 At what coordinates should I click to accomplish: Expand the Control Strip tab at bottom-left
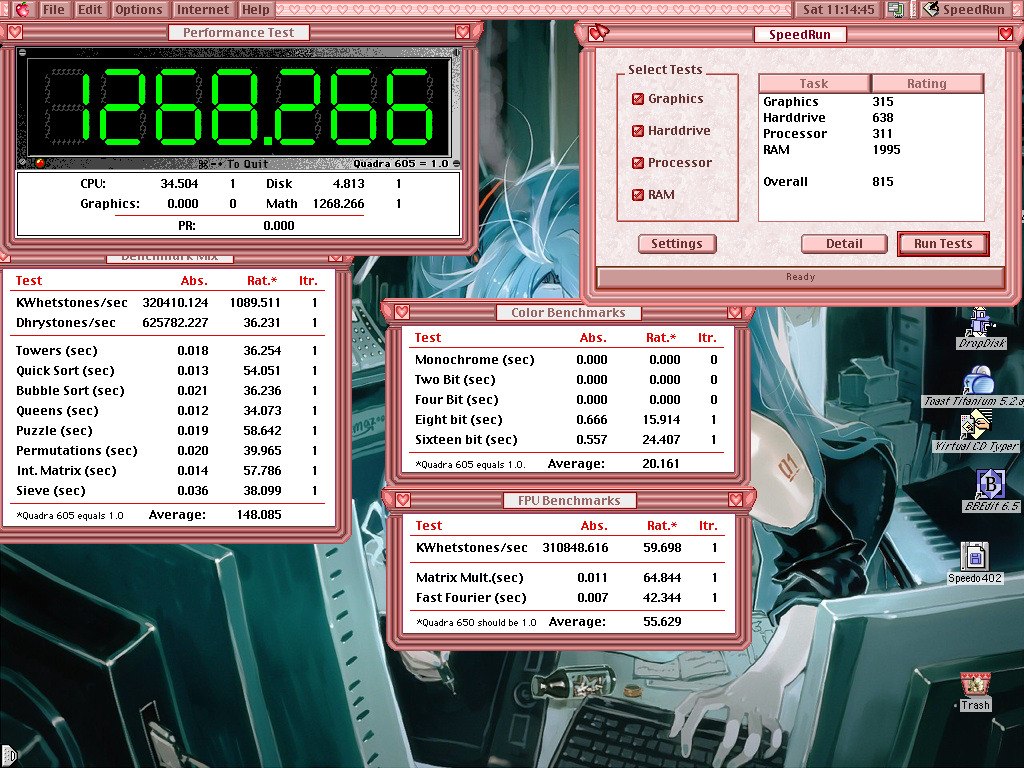click(x=7, y=755)
